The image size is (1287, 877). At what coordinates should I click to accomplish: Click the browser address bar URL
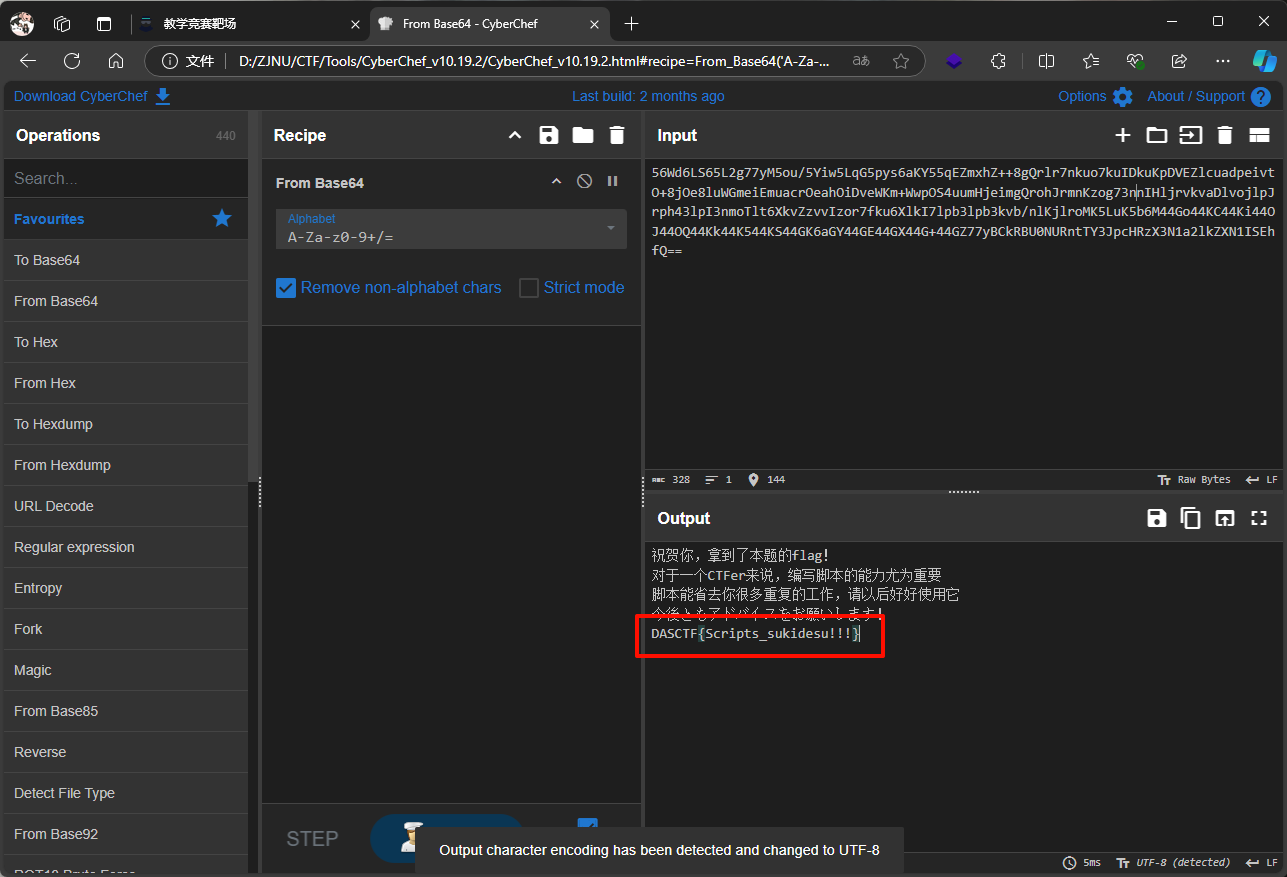pos(535,61)
